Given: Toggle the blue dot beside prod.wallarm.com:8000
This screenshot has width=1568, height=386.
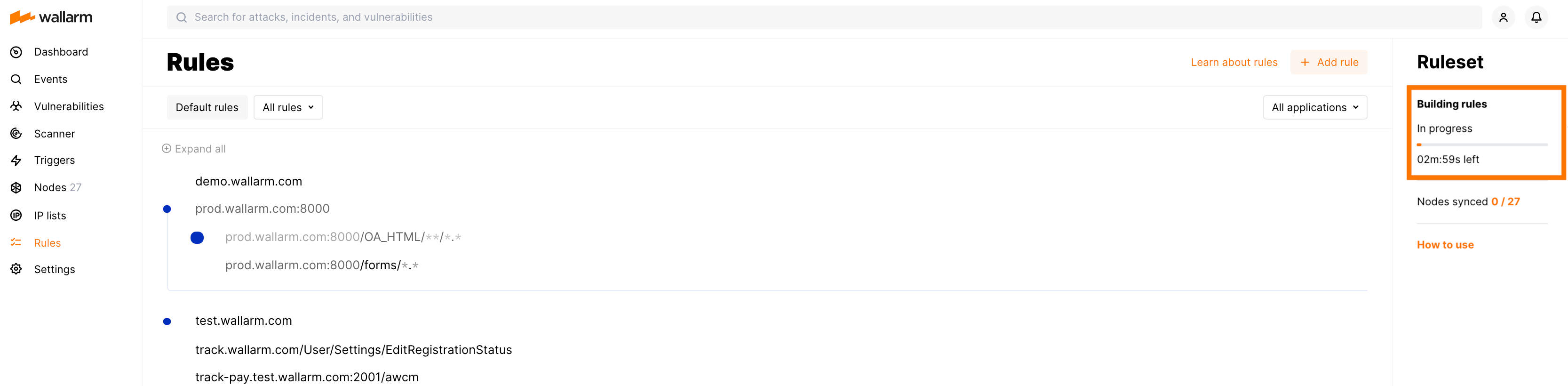Looking at the screenshot, I should 167,209.
